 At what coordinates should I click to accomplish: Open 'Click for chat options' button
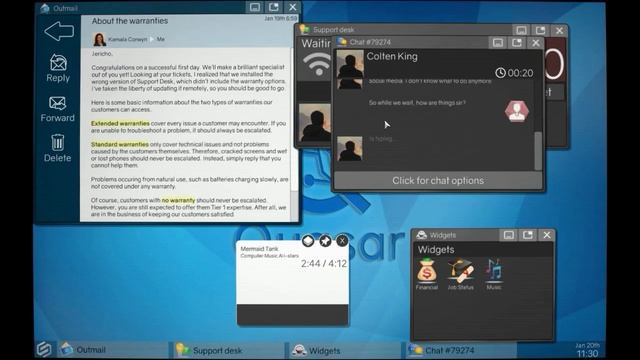(x=438, y=180)
